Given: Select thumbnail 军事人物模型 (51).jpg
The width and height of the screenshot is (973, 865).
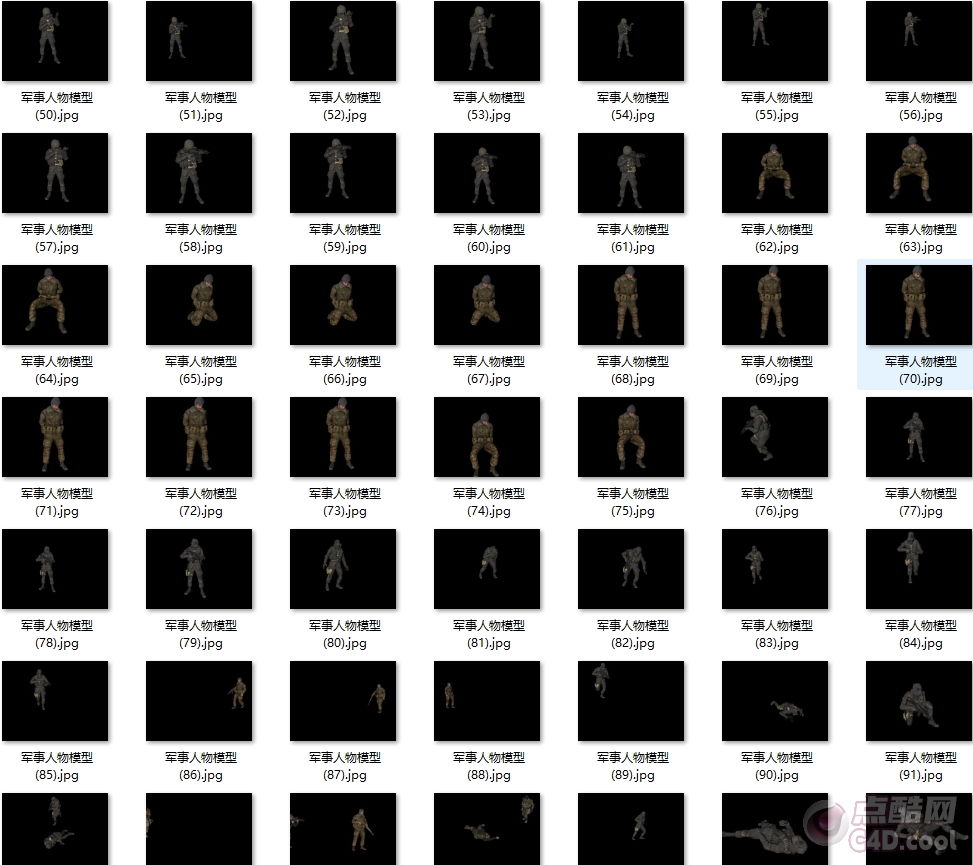Looking at the screenshot, I should click(199, 41).
